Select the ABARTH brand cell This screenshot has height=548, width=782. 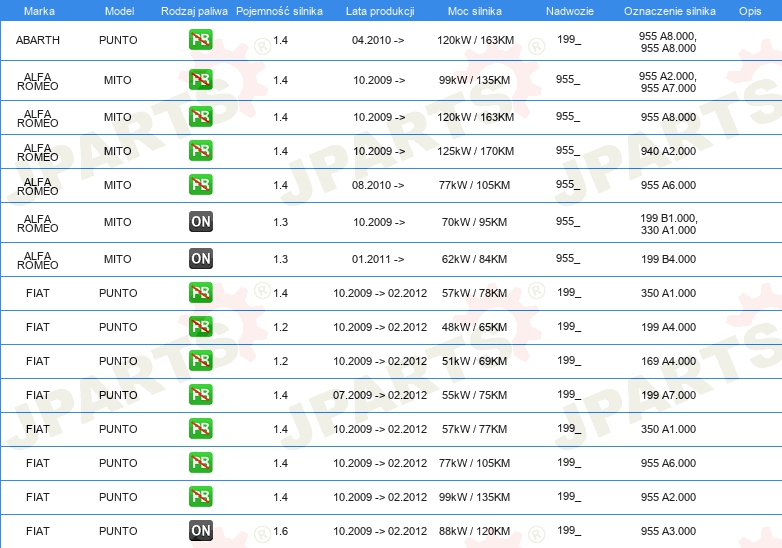pyautogui.click(x=38, y=40)
